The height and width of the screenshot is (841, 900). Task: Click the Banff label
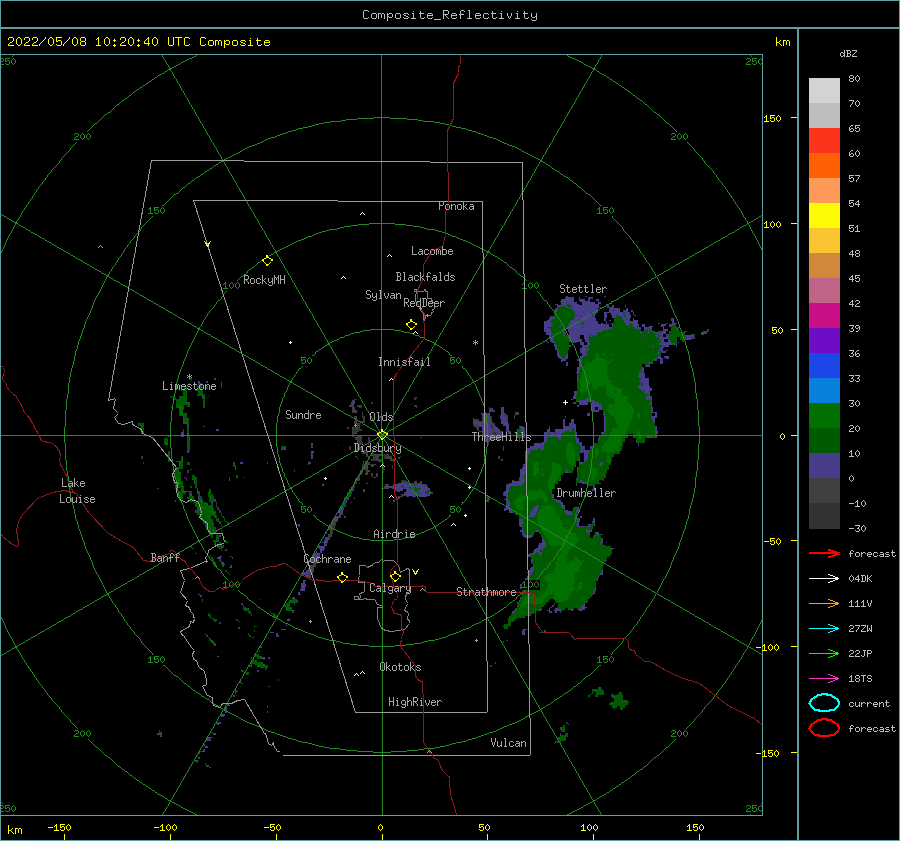(165, 558)
